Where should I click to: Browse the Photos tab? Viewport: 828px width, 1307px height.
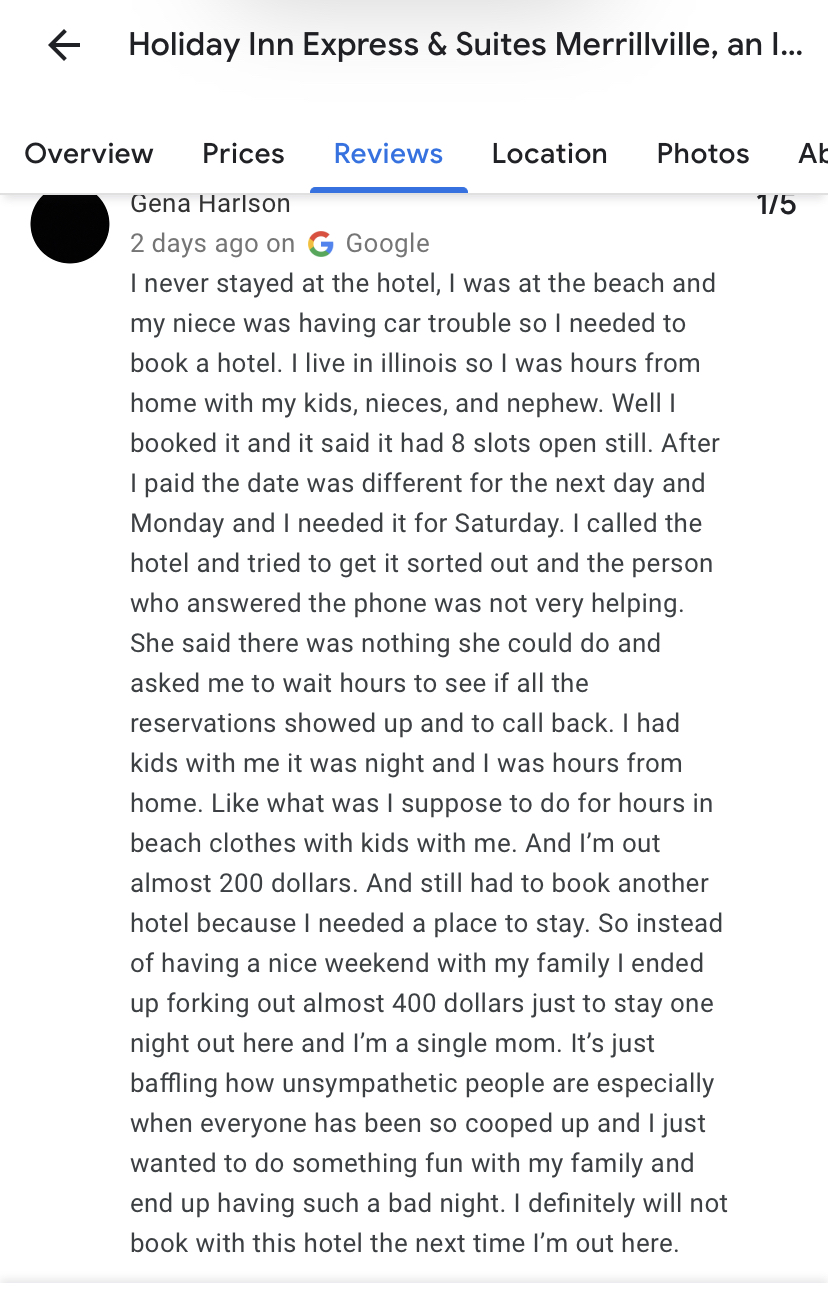[702, 153]
